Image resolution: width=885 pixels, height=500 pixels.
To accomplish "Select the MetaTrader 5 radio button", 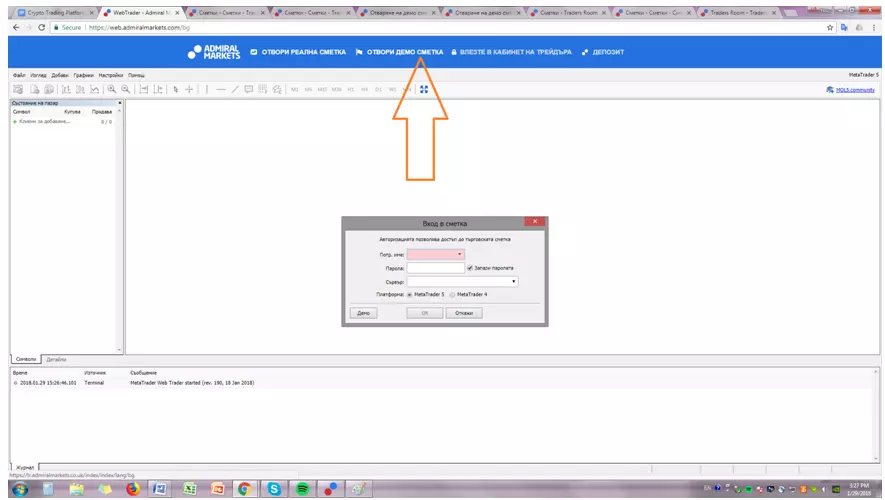I will [409, 295].
